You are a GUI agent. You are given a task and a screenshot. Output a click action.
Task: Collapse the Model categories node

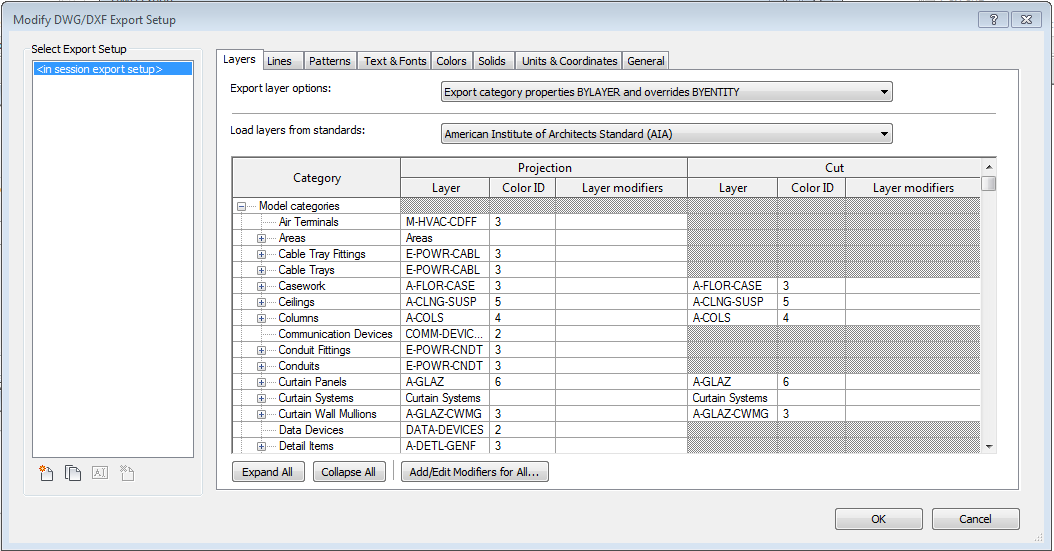241,207
